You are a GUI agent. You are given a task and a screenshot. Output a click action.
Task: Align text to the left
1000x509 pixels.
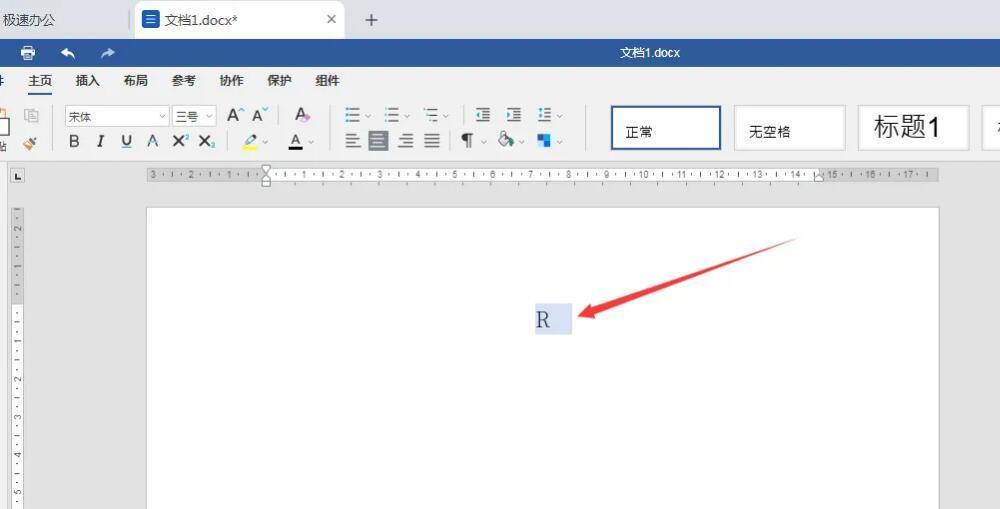(x=352, y=142)
